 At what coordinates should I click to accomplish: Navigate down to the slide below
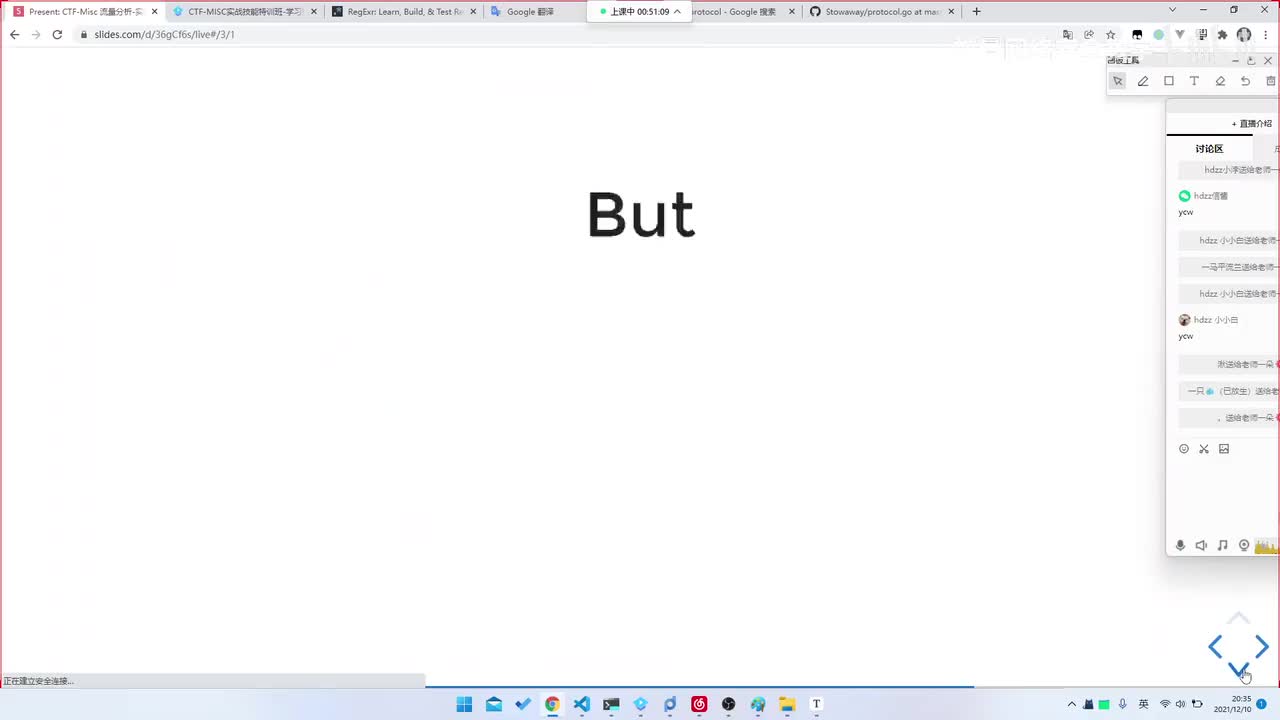[x=1238, y=669]
